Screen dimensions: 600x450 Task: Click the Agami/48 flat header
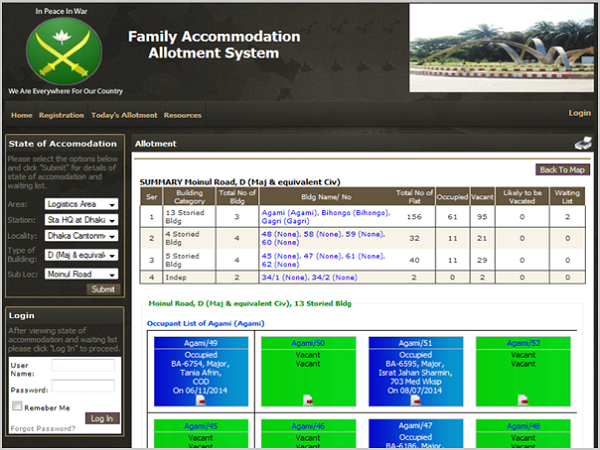[x=523, y=426]
